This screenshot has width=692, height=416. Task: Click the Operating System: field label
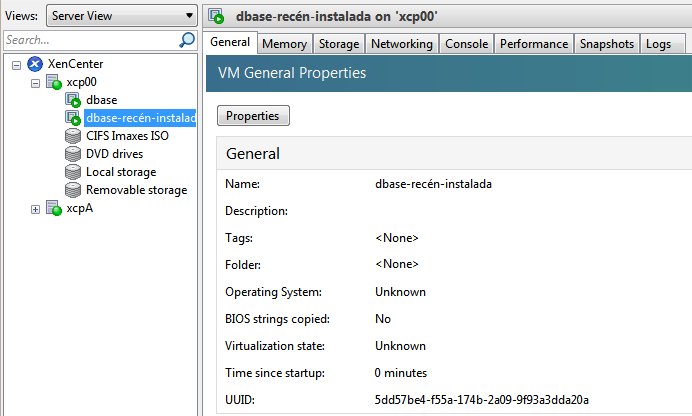273,292
